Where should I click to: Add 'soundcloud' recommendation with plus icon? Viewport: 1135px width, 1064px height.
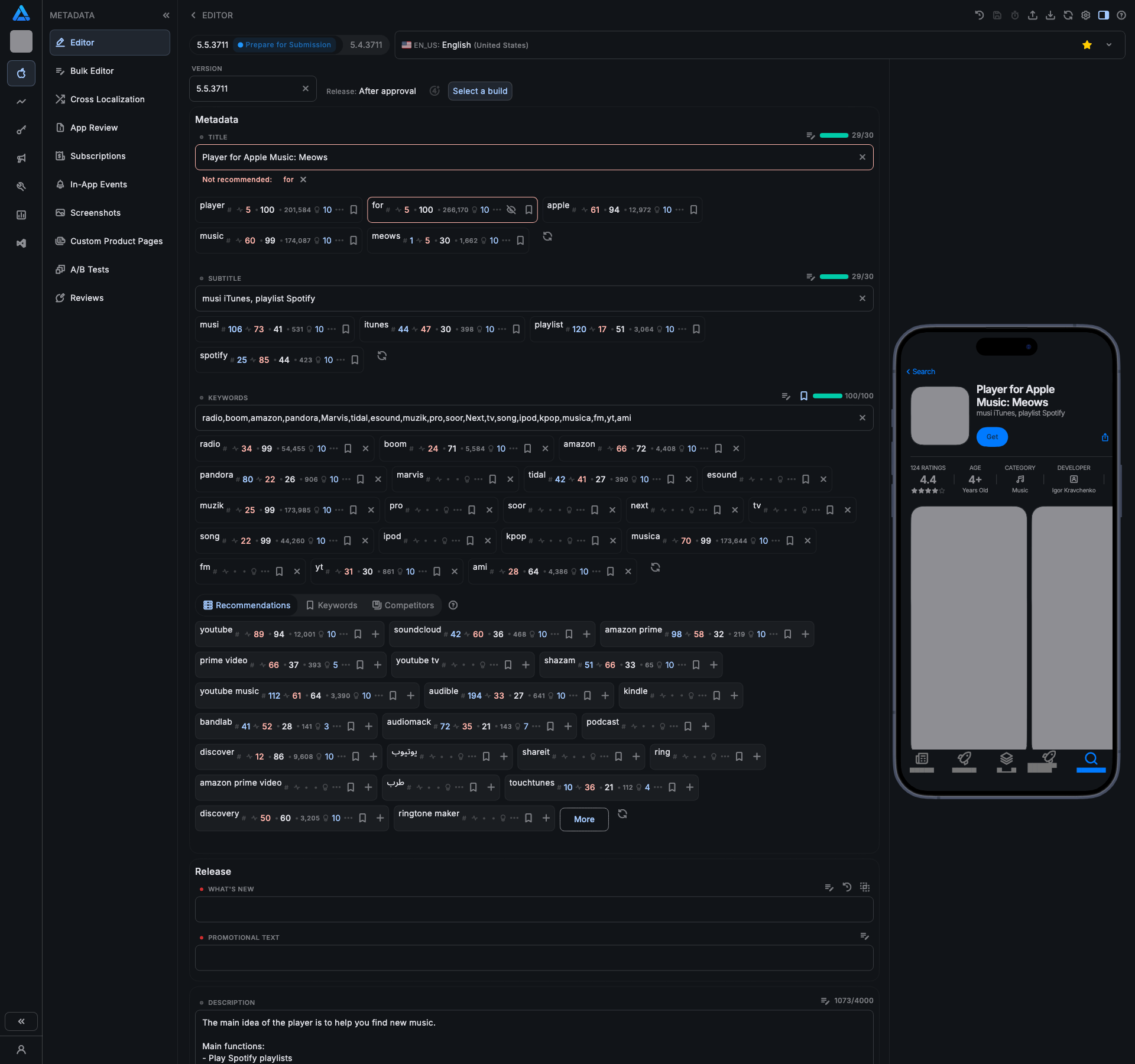coord(586,634)
